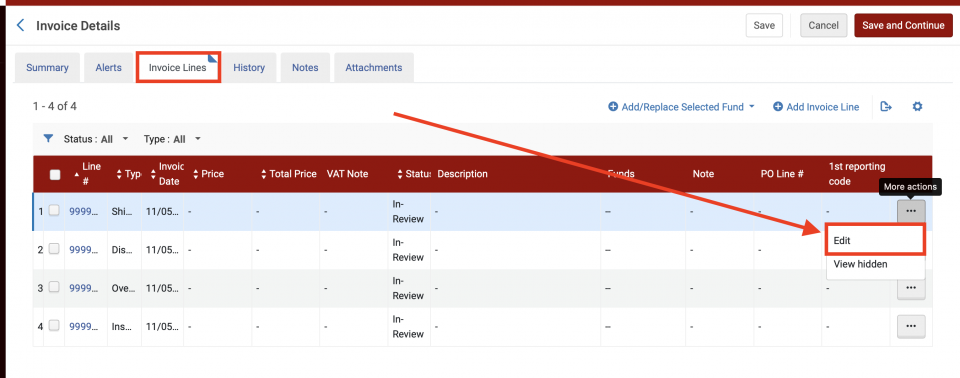The image size is (960, 378).
Task: Click the 1st reporting code header
Action: [x=857, y=174]
